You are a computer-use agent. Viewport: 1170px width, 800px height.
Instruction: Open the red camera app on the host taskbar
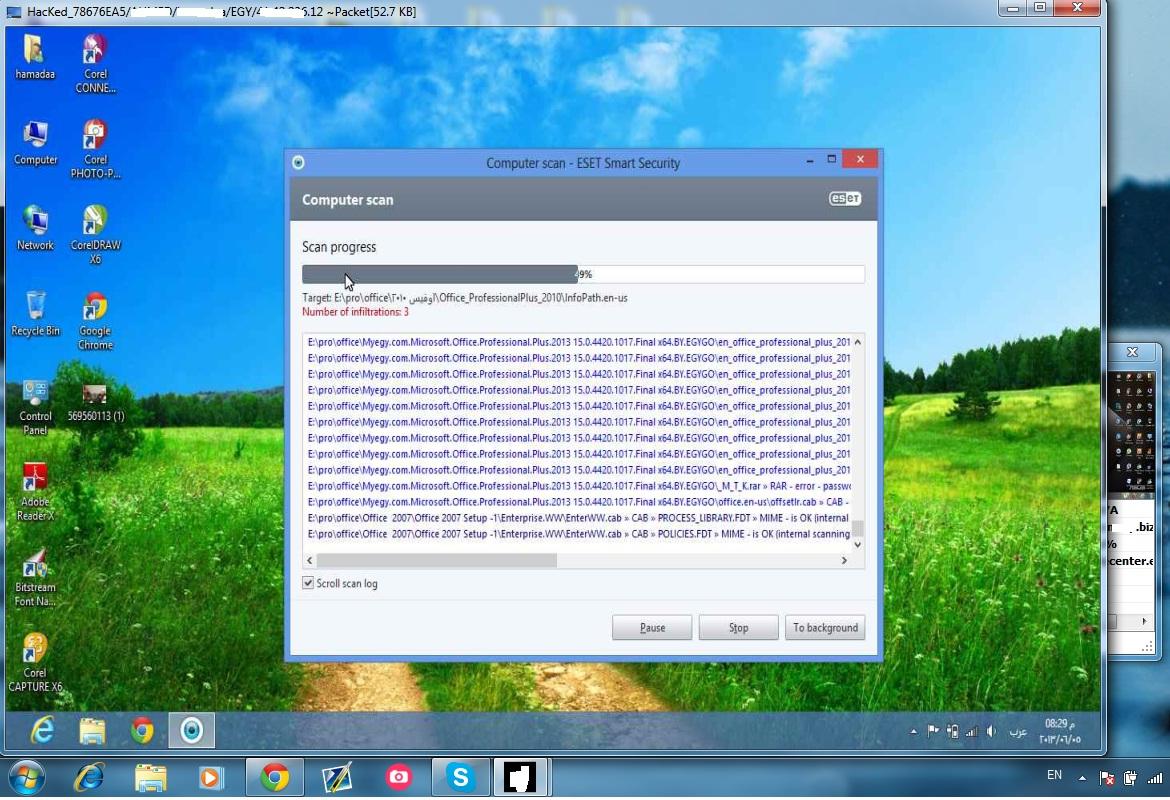[398, 778]
